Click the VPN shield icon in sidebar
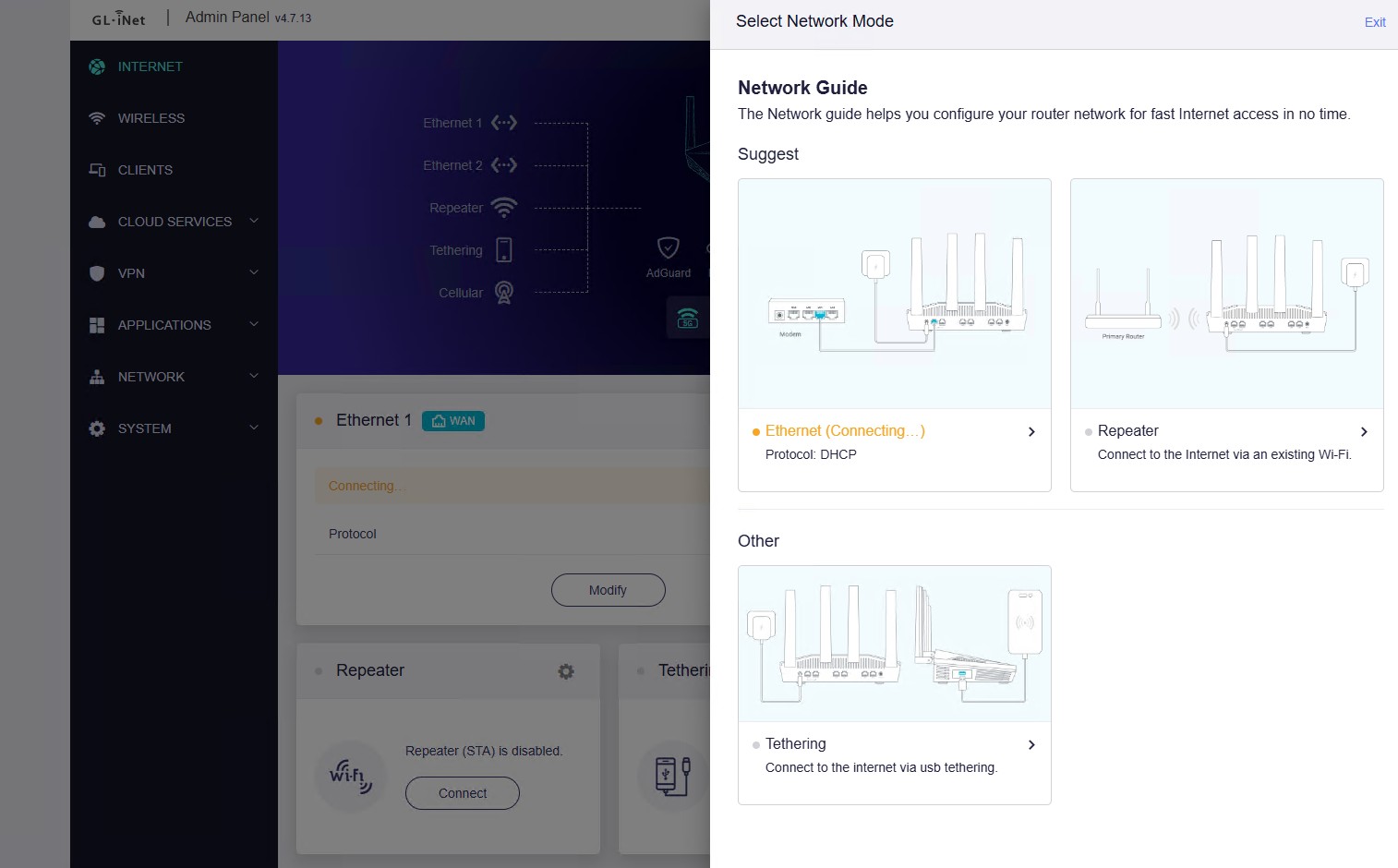 point(97,273)
